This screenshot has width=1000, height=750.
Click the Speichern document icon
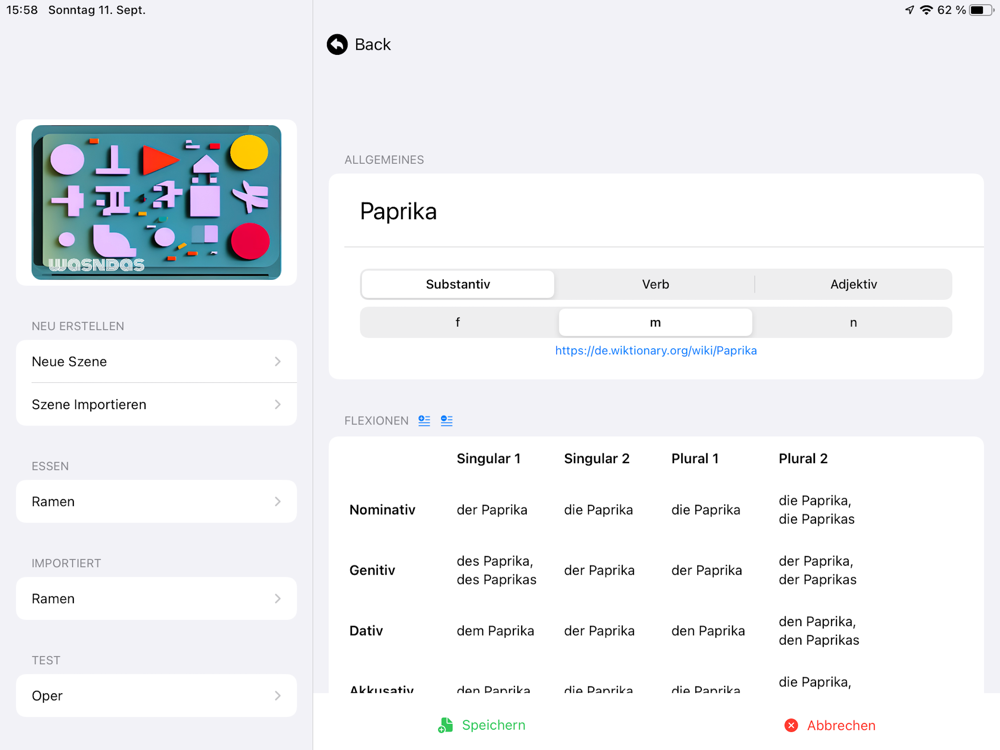(445, 725)
